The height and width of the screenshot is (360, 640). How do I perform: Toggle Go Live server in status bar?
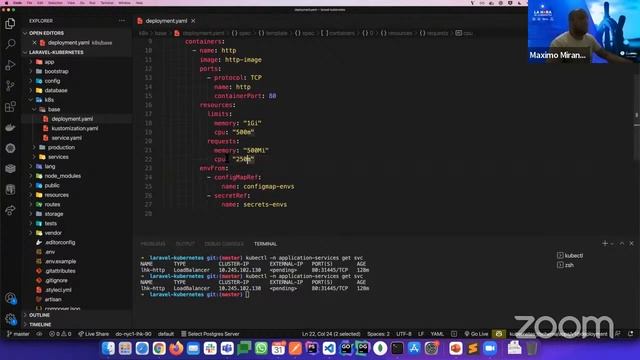tap(476, 334)
